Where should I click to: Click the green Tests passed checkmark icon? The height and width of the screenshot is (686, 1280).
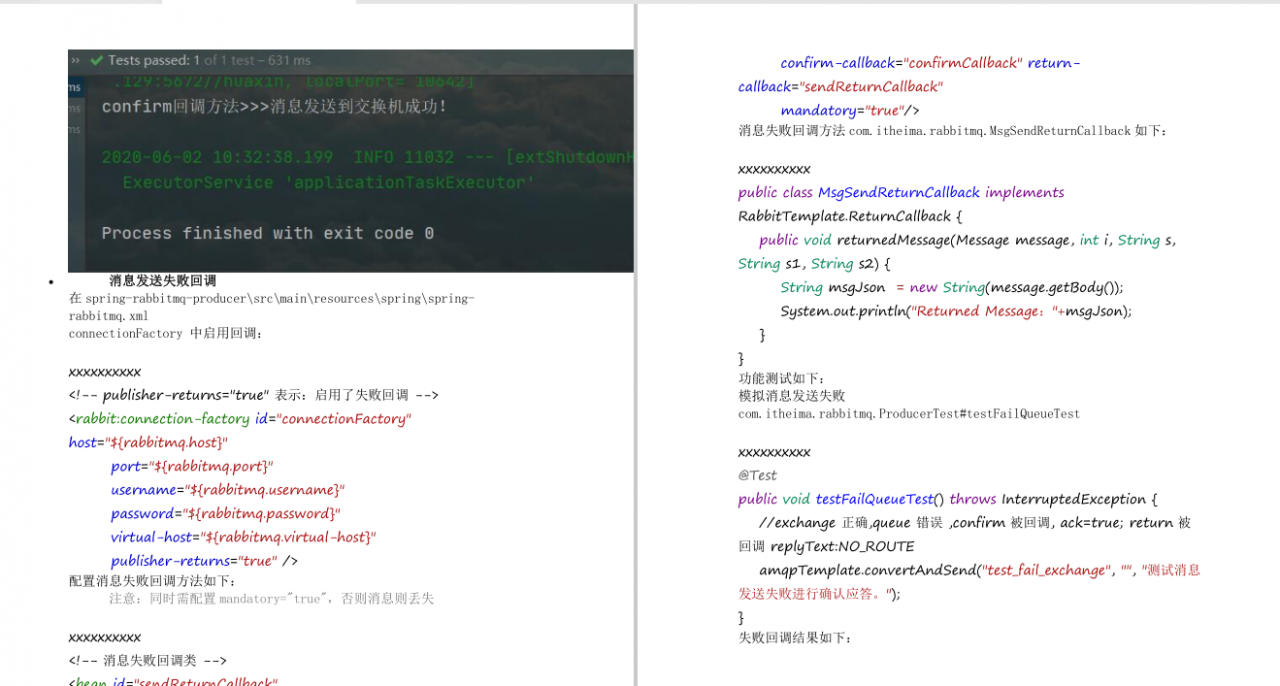[x=95, y=60]
